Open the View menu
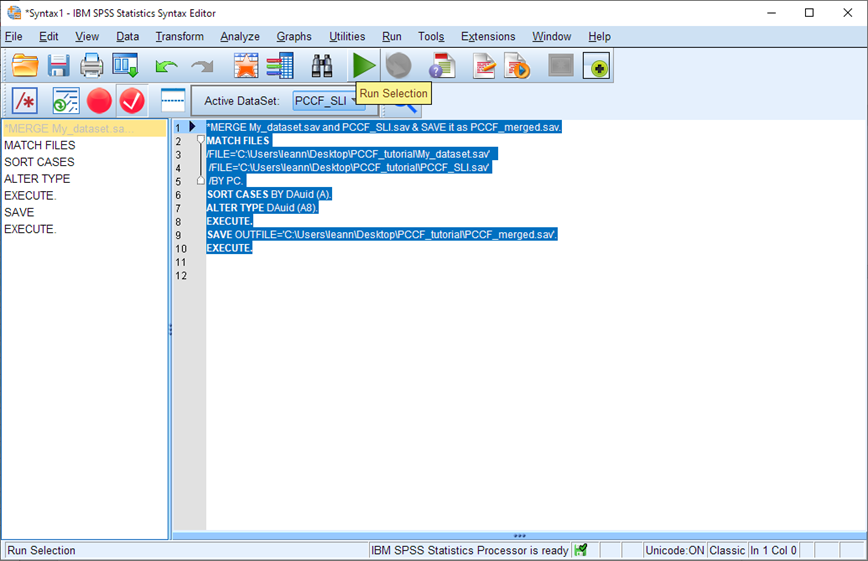 [87, 37]
